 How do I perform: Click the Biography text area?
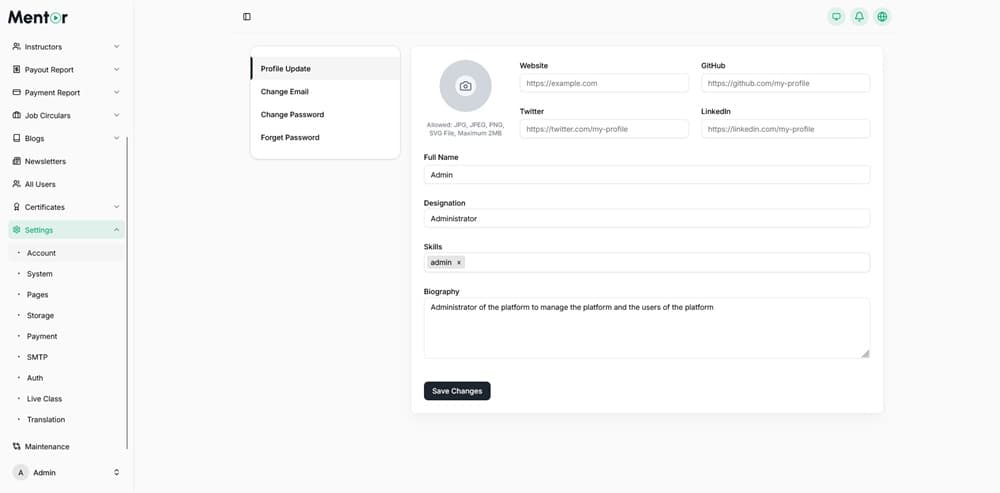[x=646, y=328]
